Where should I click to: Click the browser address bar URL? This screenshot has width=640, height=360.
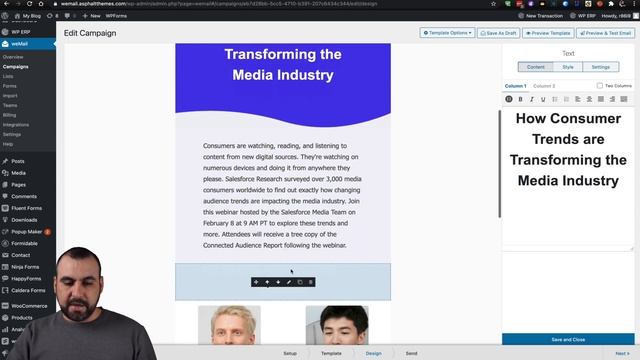pos(219,4)
